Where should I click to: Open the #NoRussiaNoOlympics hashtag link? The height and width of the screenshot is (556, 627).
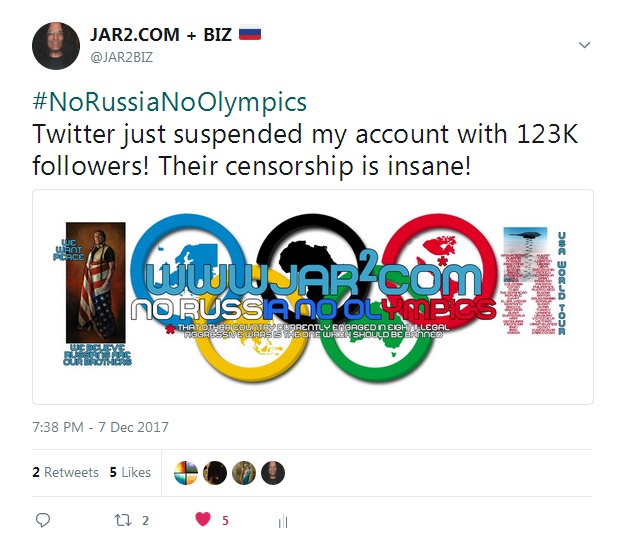170,102
